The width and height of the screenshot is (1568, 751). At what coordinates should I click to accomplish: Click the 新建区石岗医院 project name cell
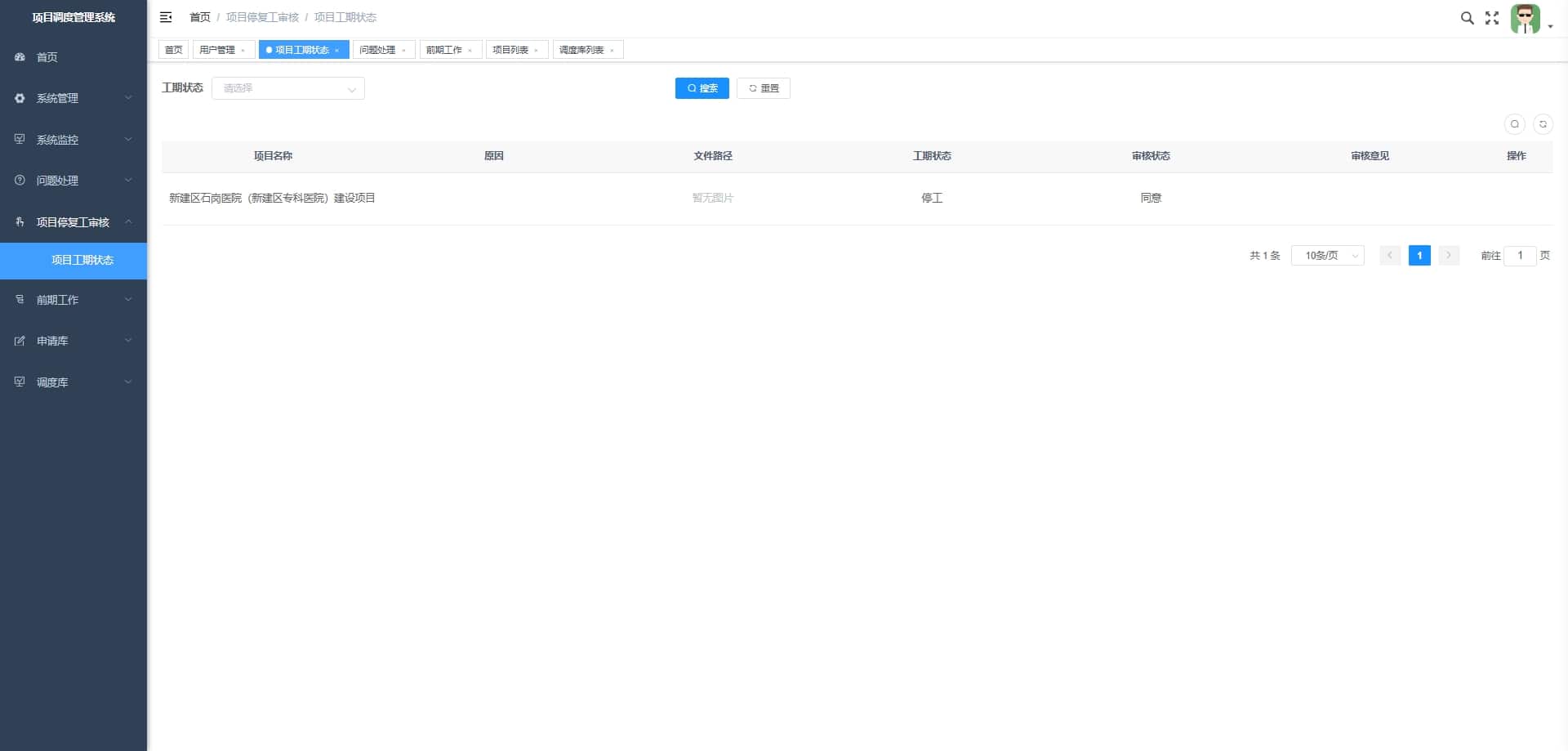click(x=272, y=199)
